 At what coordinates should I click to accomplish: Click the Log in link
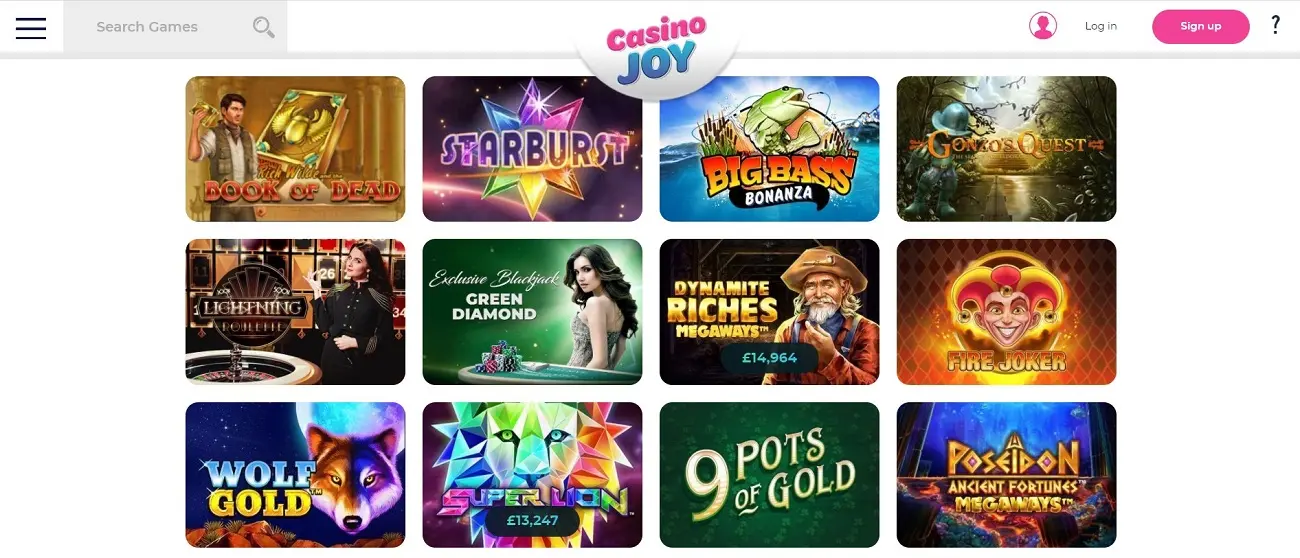coord(1101,26)
